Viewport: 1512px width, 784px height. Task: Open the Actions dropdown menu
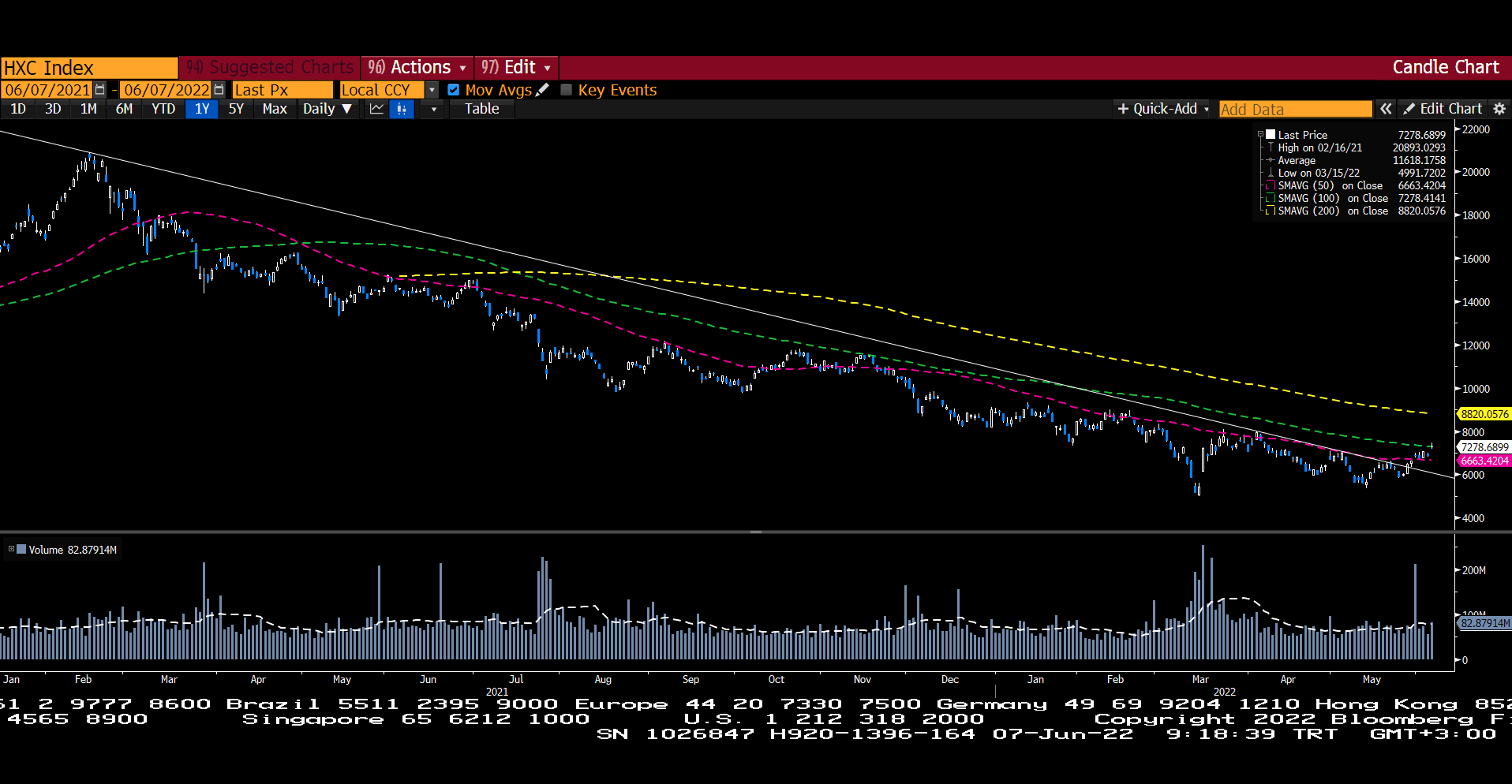[417, 67]
